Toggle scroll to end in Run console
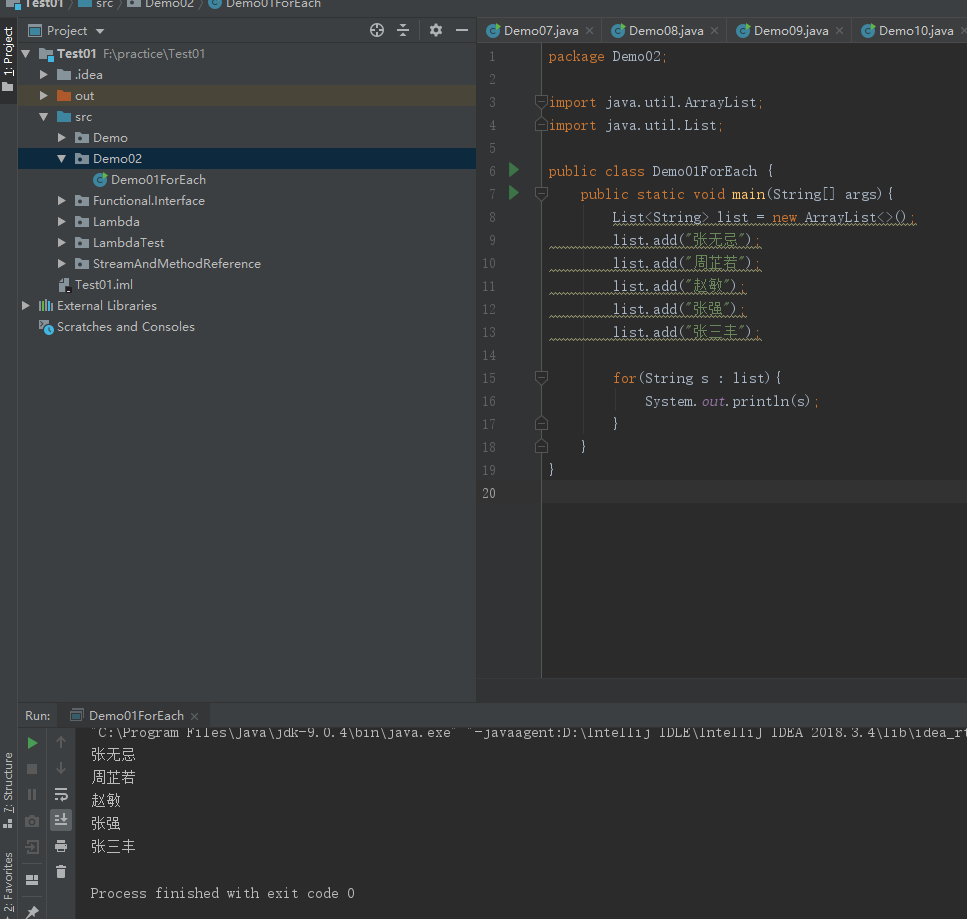This screenshot has height=919, width=967. pyautogui.click(x=61, y=820)
